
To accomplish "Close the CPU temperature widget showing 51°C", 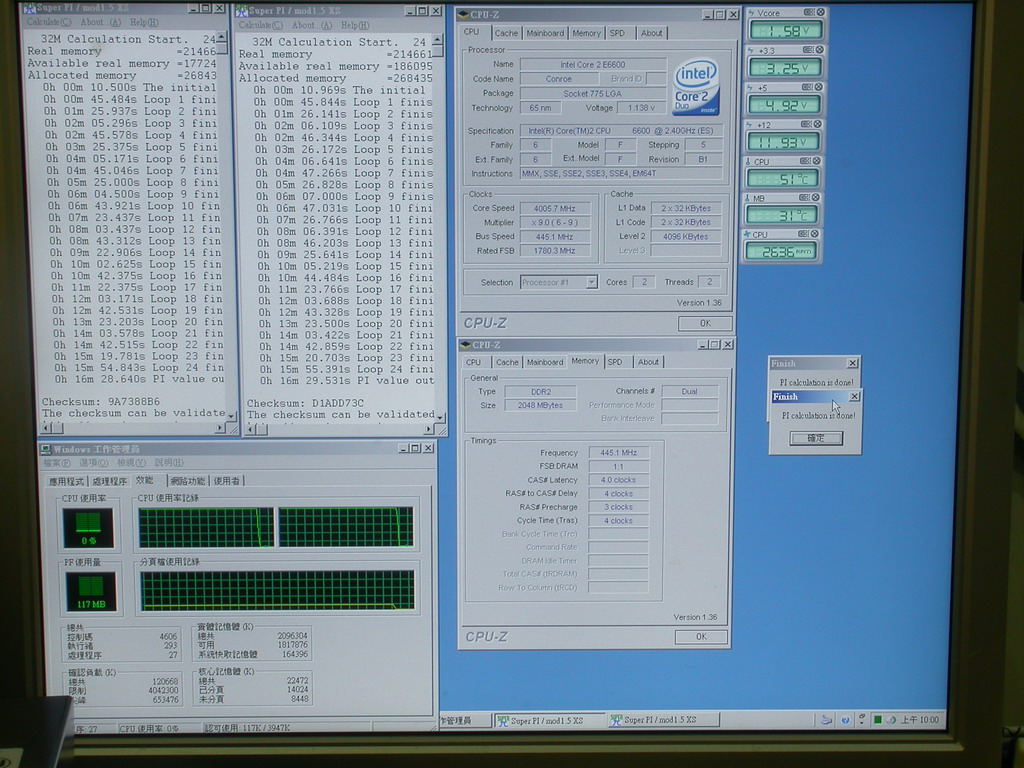I will (x=816, y=161).
